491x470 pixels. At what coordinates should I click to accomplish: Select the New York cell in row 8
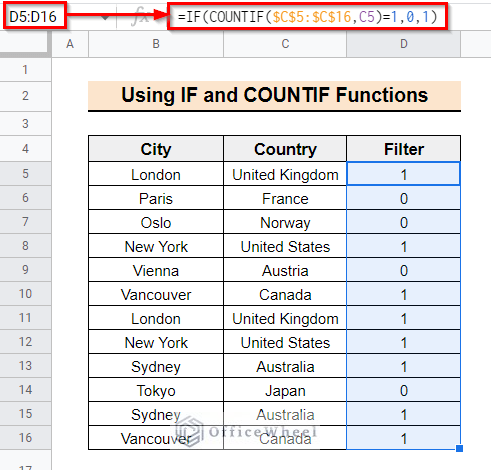[x=156, y=246]
